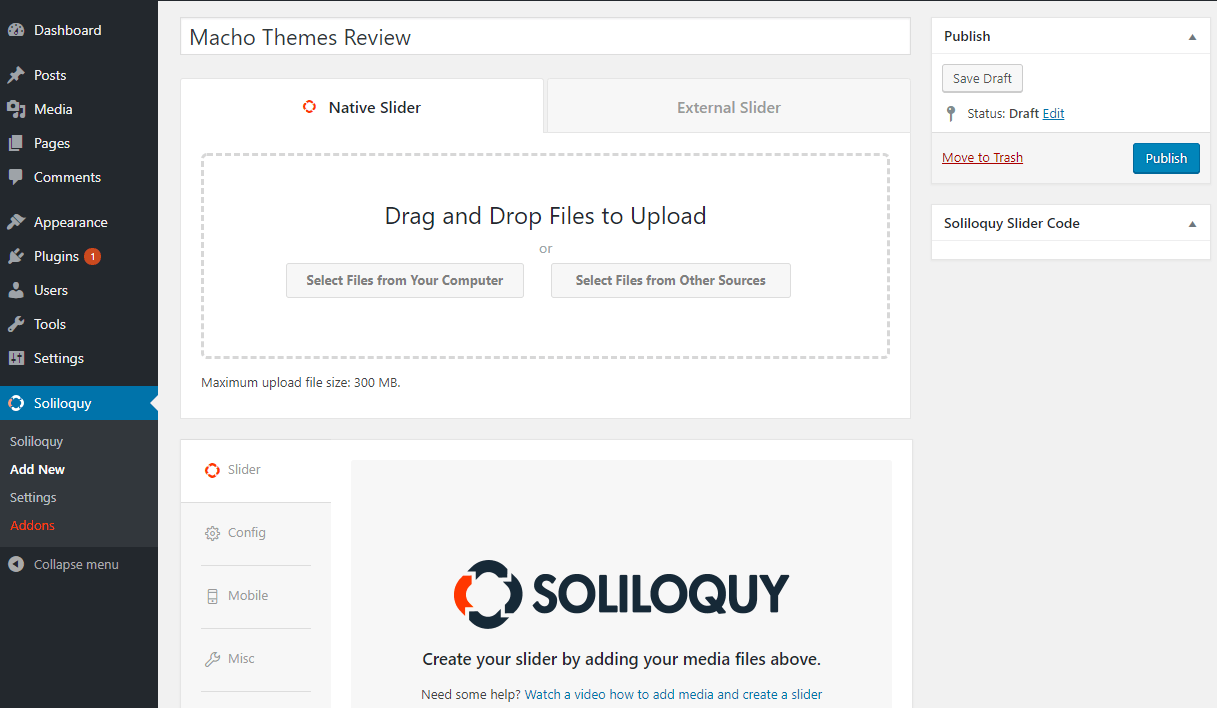Click Edit link next to Status

tap(1053, 114)
